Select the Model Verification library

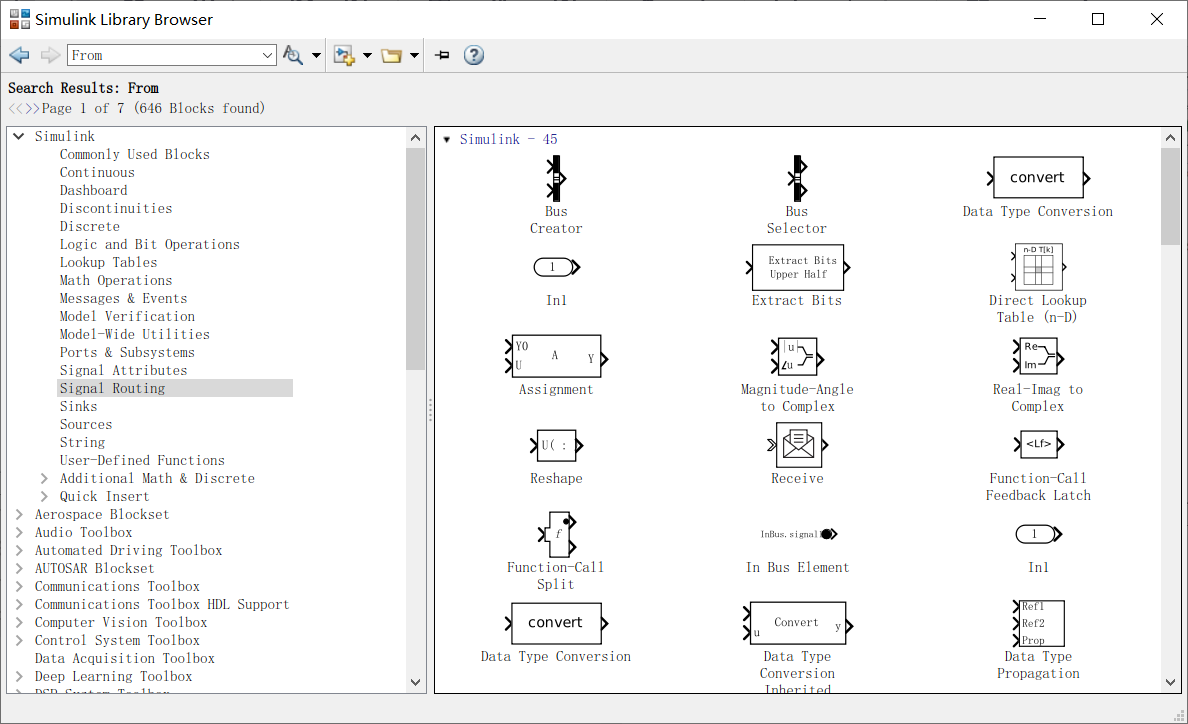pos(127,317)
